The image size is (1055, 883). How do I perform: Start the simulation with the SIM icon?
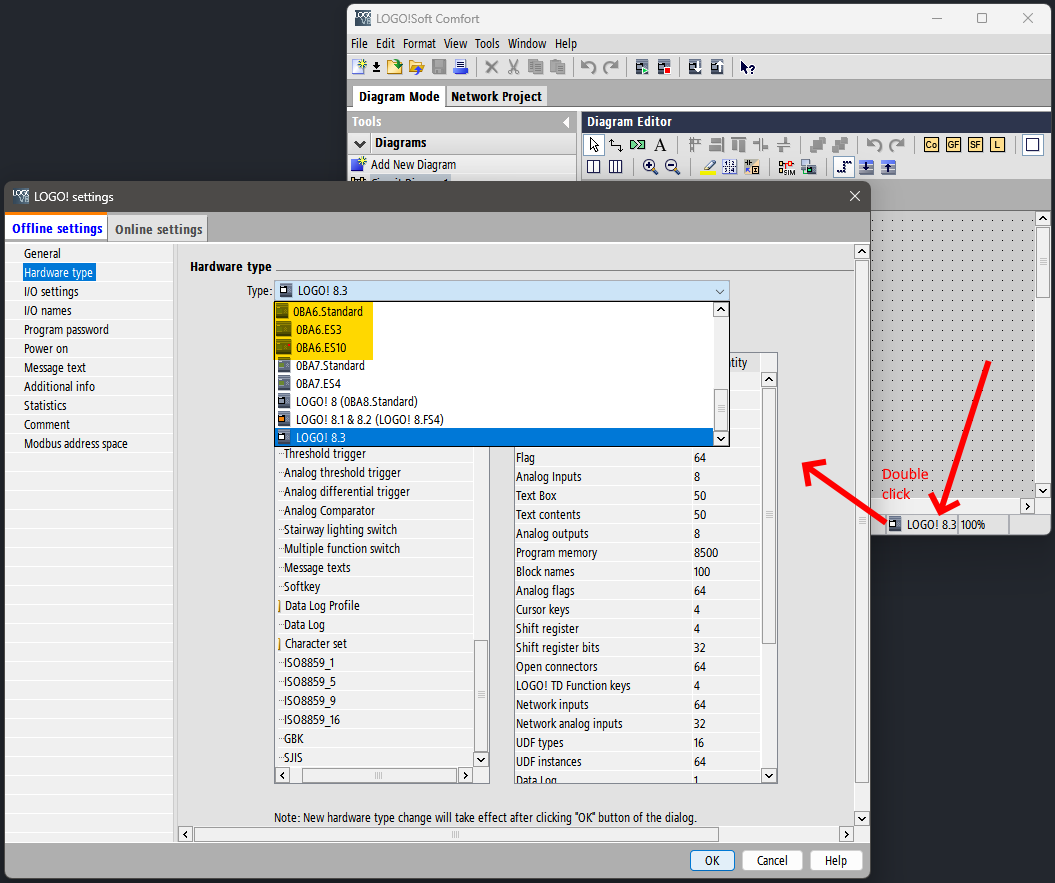tap(786, 167)
